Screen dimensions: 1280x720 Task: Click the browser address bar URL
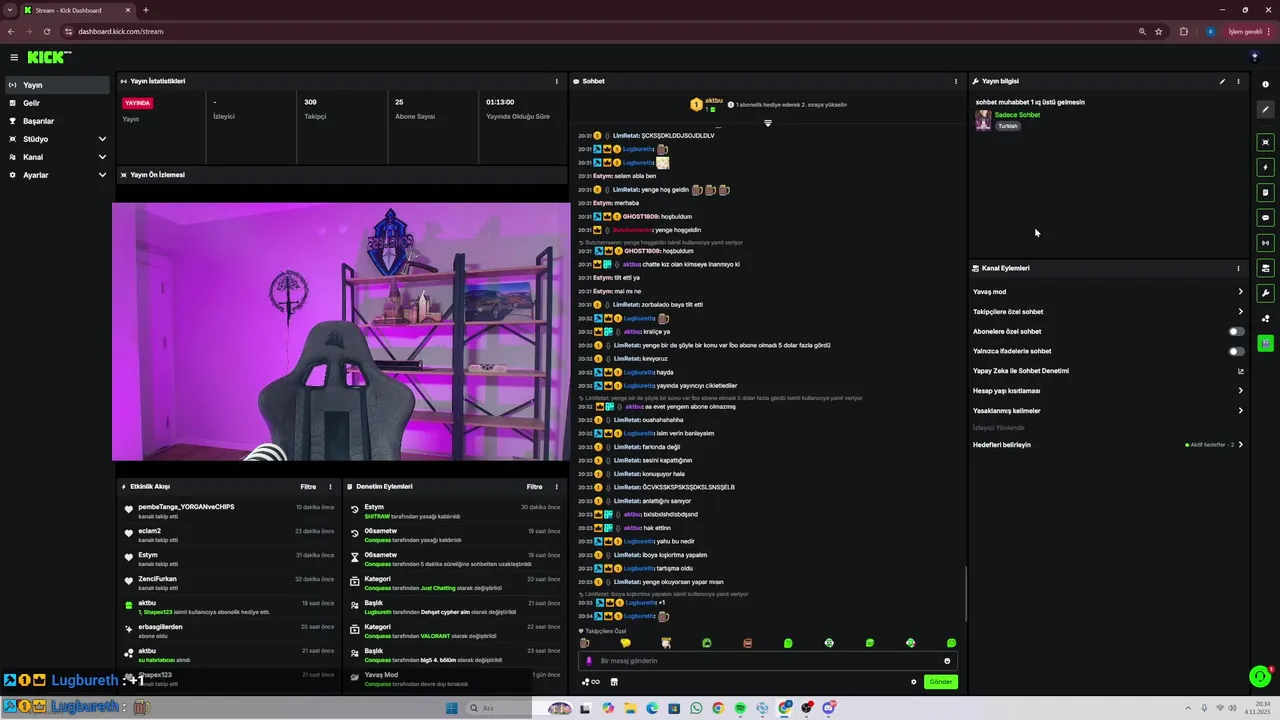121,31
